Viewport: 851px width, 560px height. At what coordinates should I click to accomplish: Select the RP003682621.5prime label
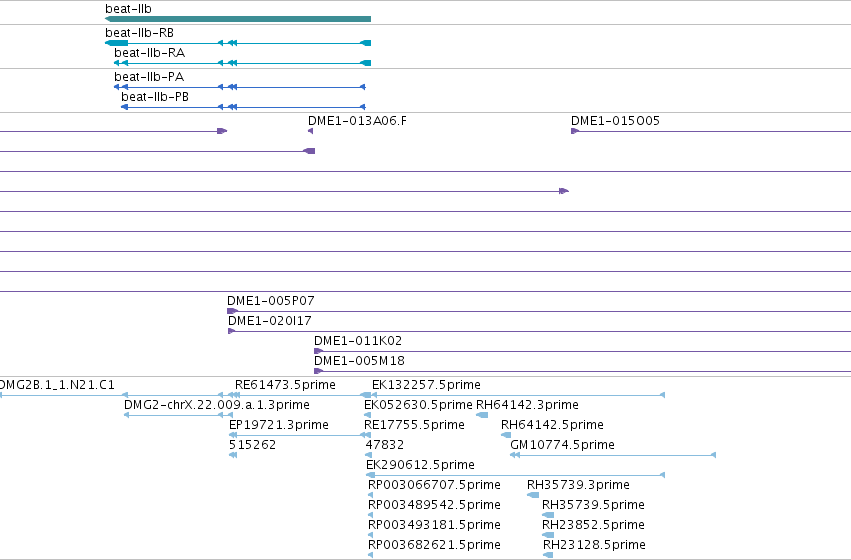[434, 544]
